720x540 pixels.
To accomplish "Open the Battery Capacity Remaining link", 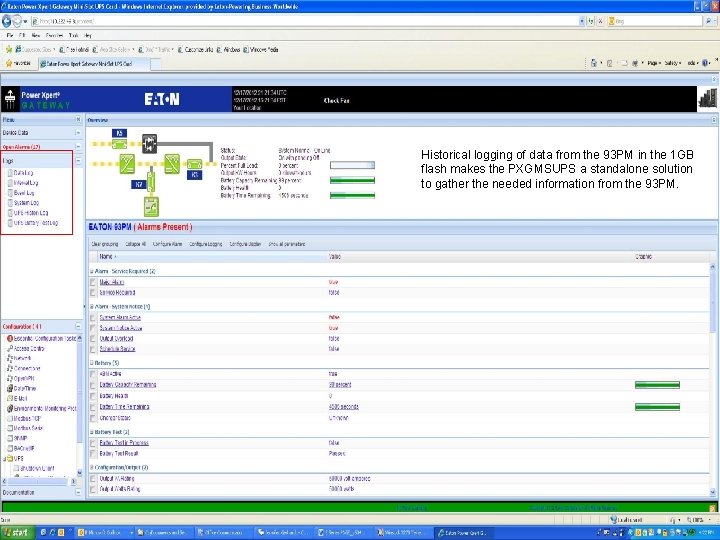I will point(128,385).
